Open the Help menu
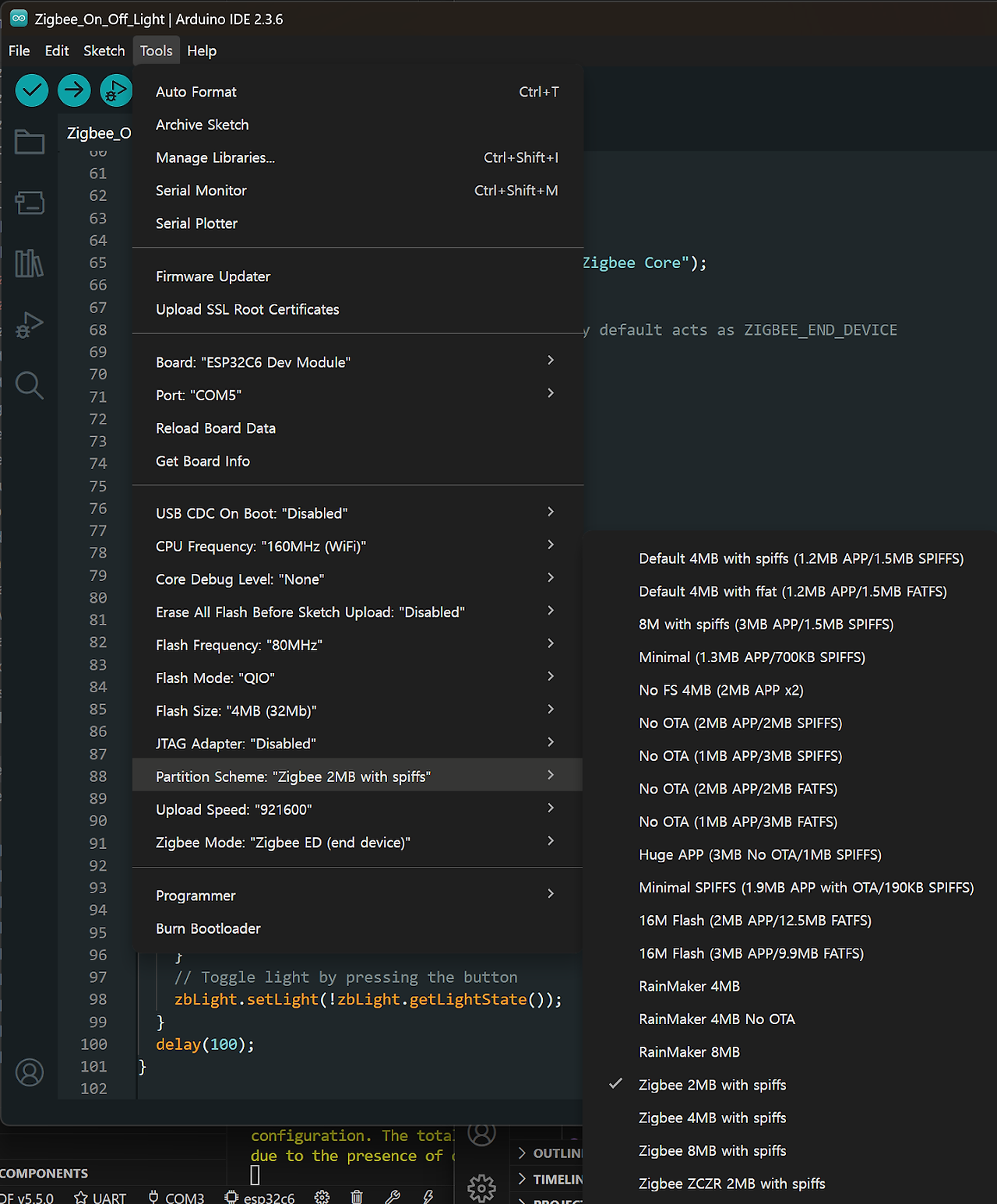Viewport: 997px width, 1204px height. pos(202,51)
